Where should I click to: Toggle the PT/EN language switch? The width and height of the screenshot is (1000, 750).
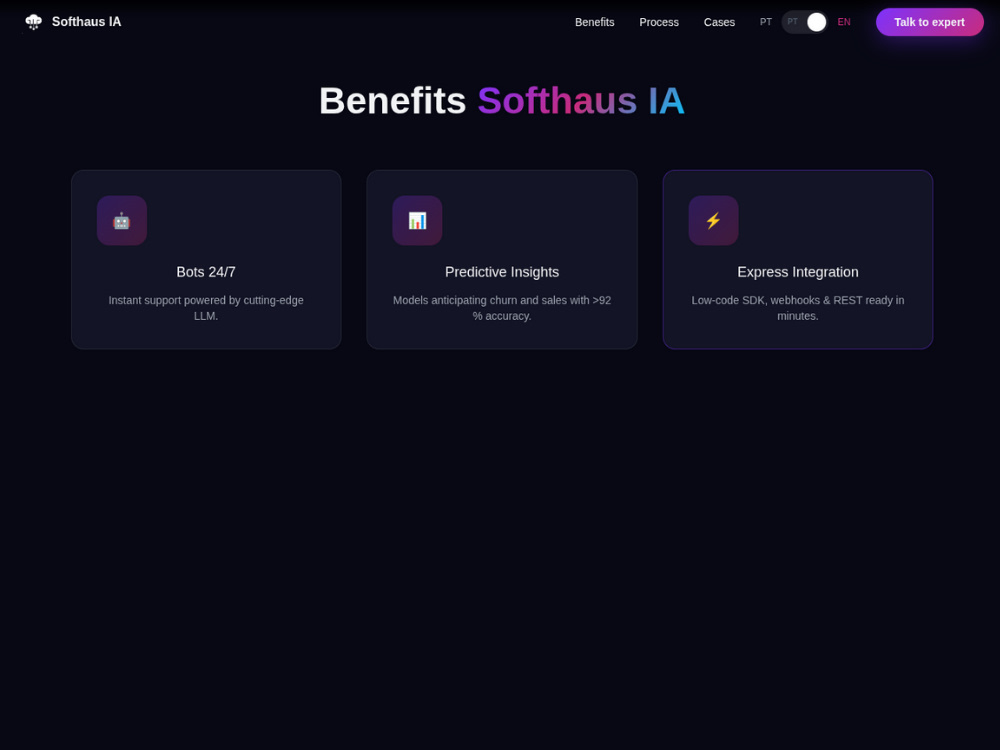pos(804,22)
